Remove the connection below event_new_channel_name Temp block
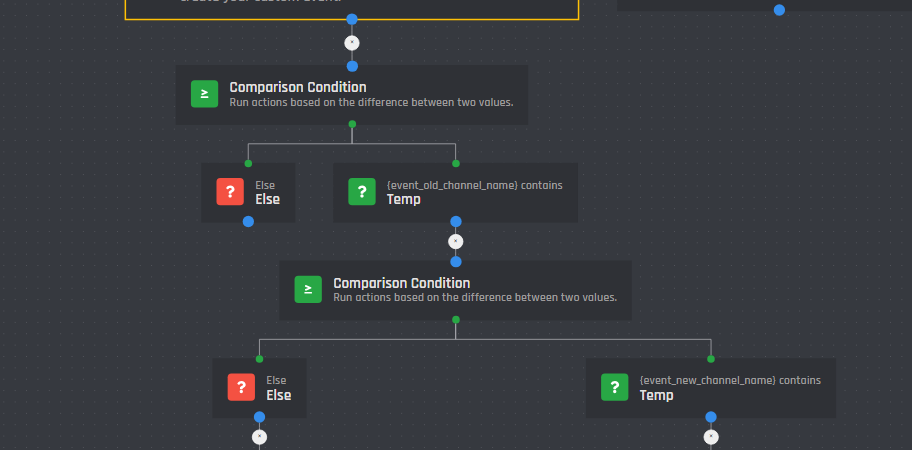The image size is (912, 450). click(x=711, y=436)
